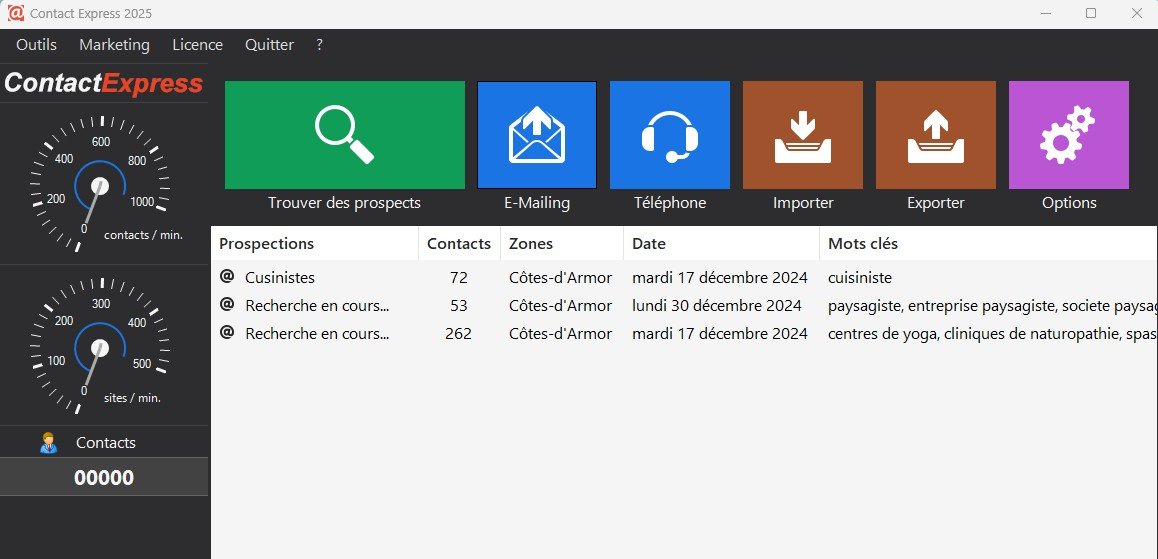Sort by the Date column header

tap(722, 244)
